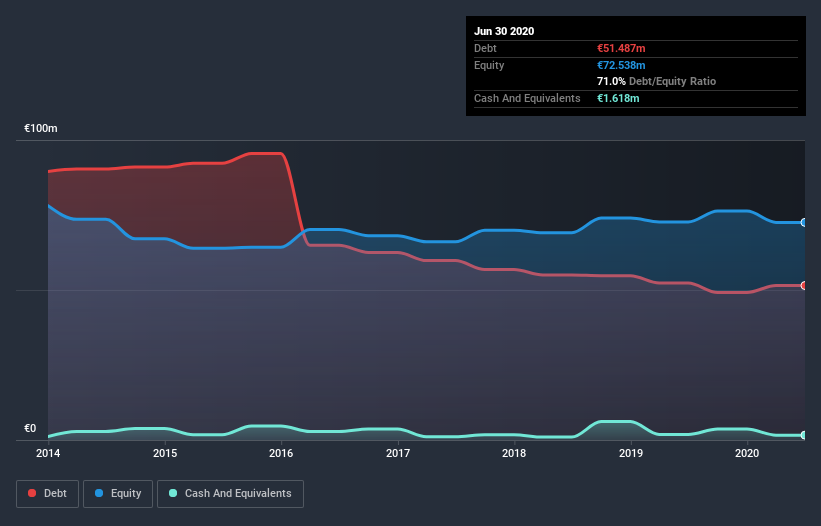Click the 2020 x-axis label
The image size is (821, 526).
tap(747, 453)
